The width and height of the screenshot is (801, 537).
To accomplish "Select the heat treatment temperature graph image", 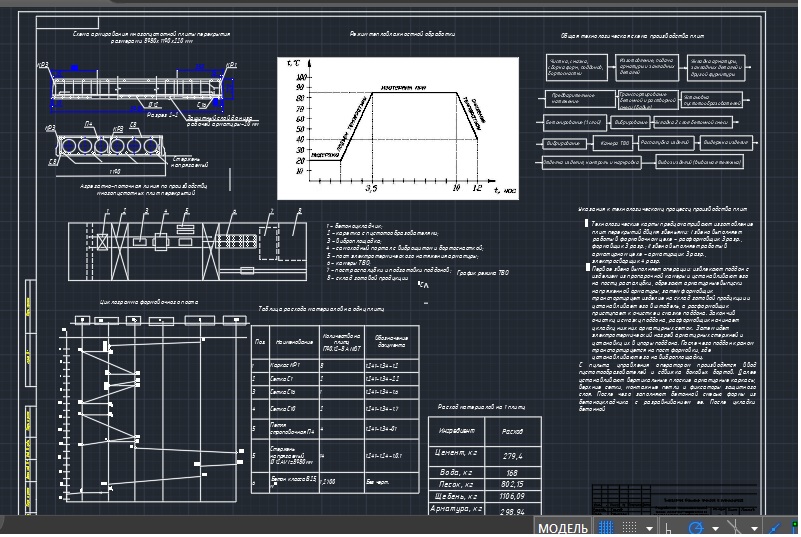I will [398, 128].
